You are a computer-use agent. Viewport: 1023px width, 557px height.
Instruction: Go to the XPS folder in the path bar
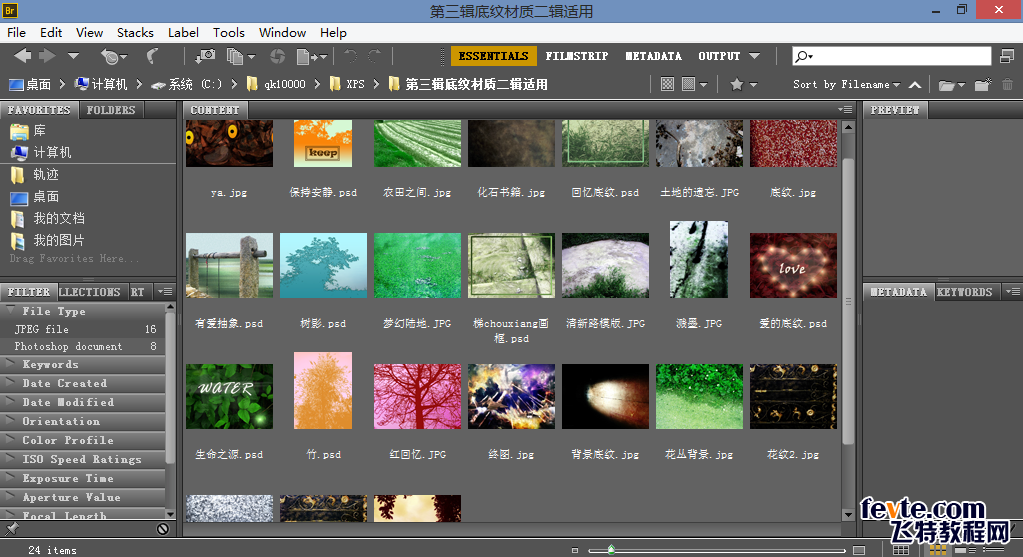tap(355, 85)
